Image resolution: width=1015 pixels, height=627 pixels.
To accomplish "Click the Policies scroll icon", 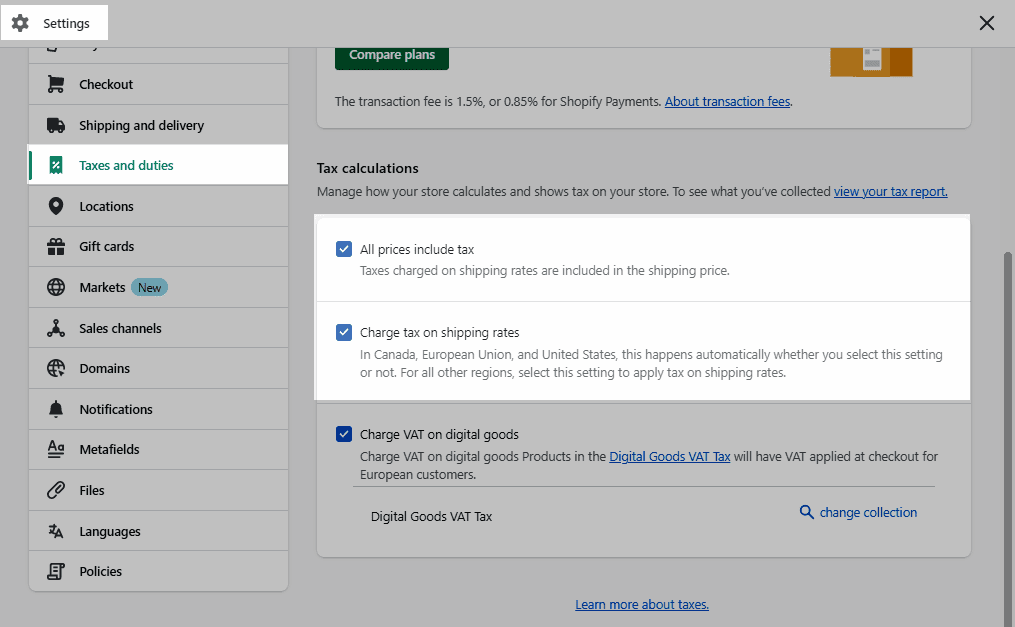I will 56,571.
